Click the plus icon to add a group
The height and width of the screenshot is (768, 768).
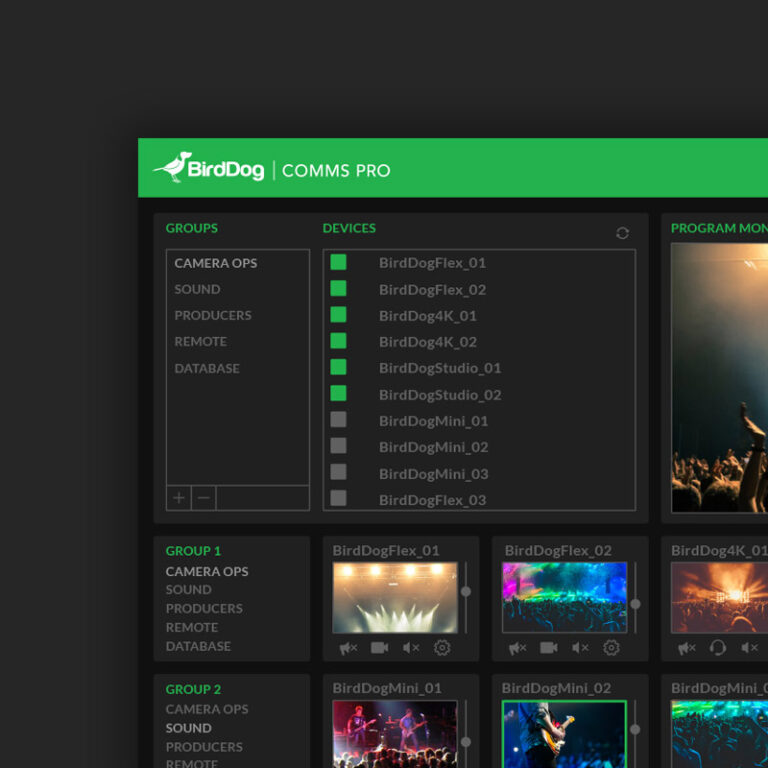pyautogui.click(x=179, y=498)
